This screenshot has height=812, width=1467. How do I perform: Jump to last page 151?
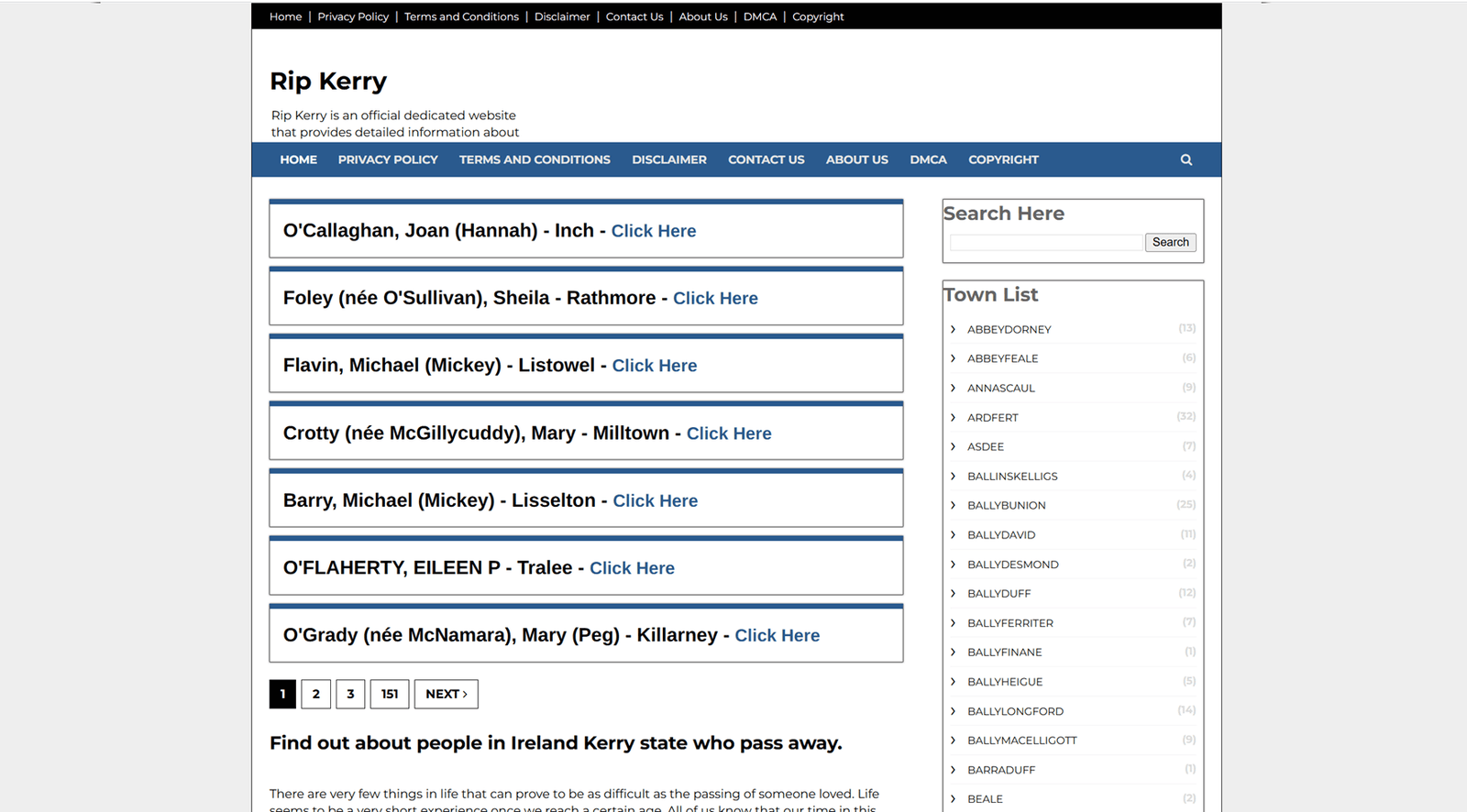390,694
